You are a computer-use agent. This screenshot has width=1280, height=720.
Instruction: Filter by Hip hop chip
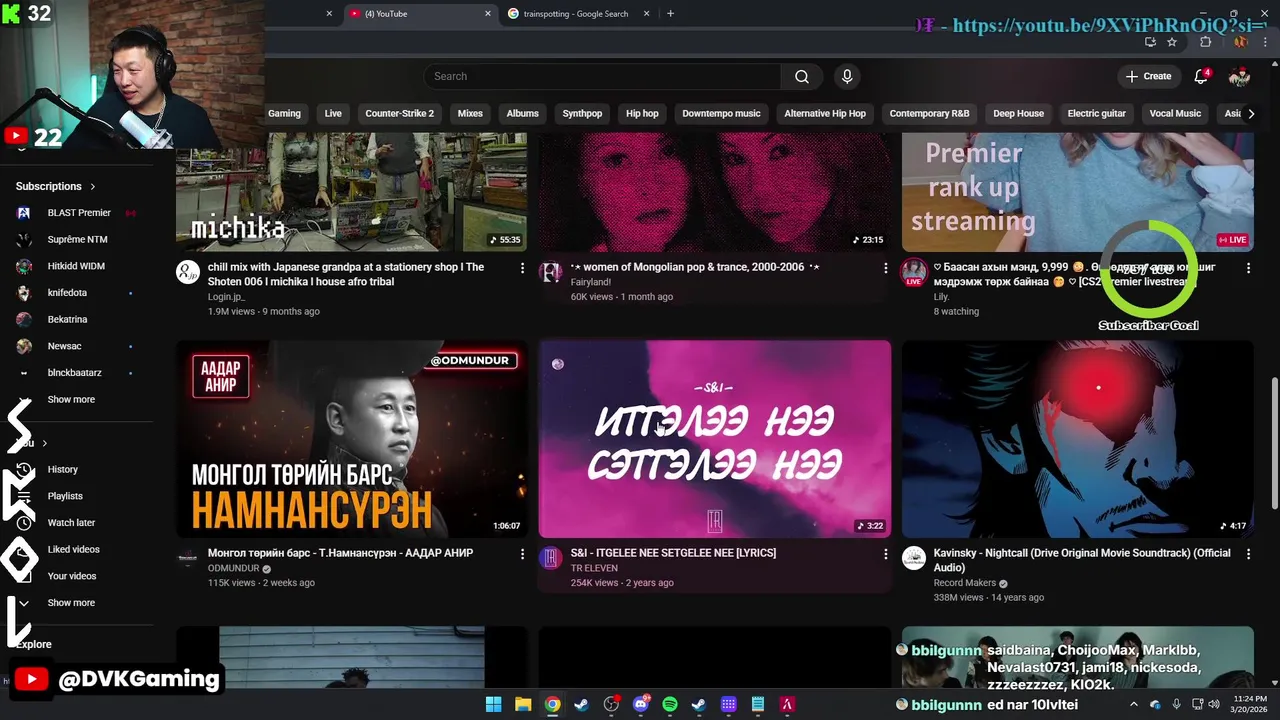click(x=642, y=113)
